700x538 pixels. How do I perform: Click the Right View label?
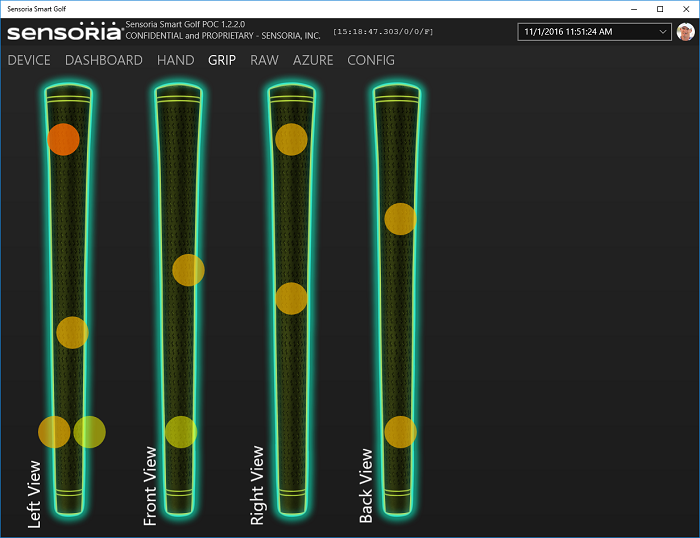click(x=257, y=485)
